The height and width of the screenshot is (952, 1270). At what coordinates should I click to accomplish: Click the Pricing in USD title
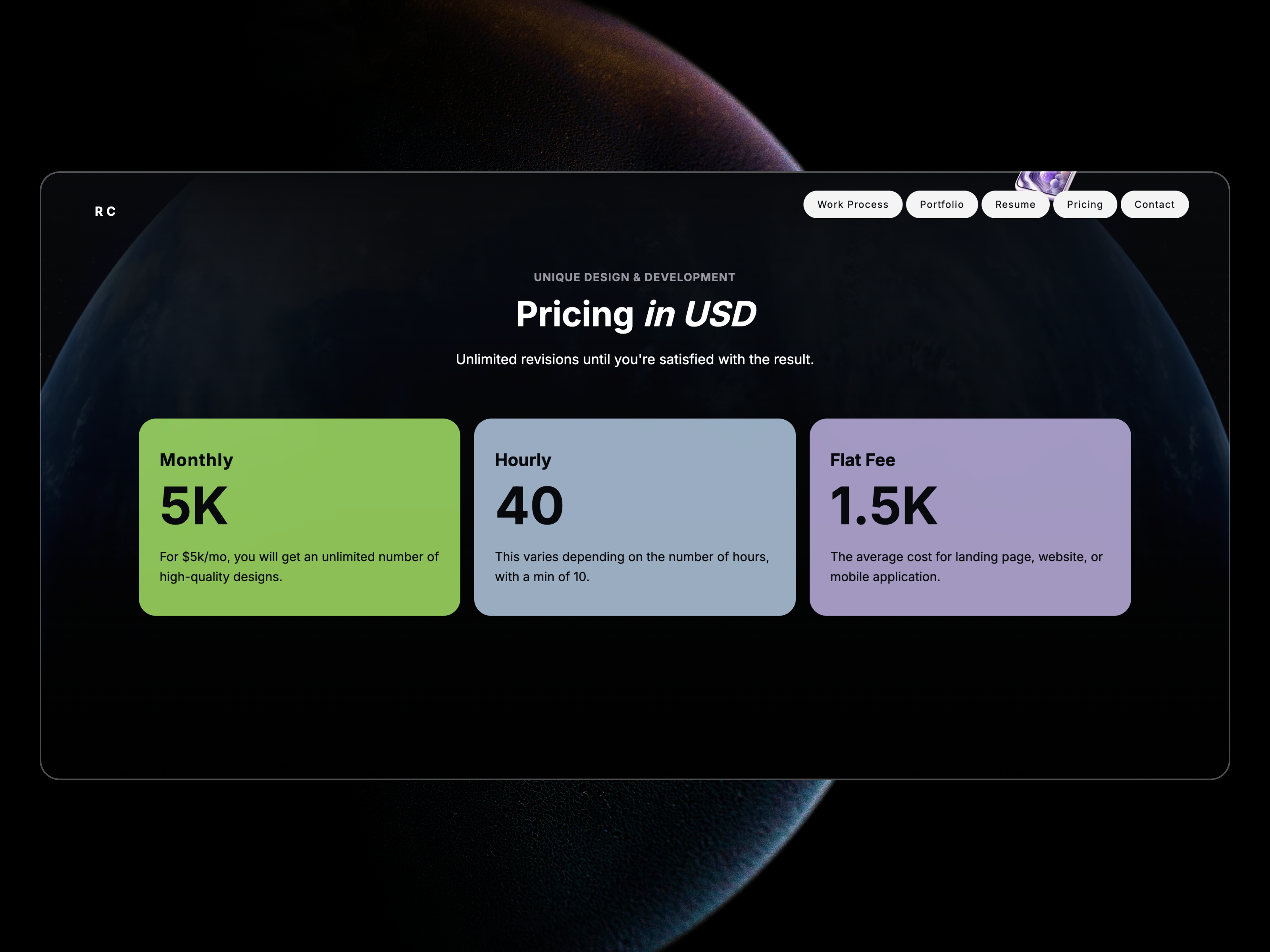click(635, 313)
